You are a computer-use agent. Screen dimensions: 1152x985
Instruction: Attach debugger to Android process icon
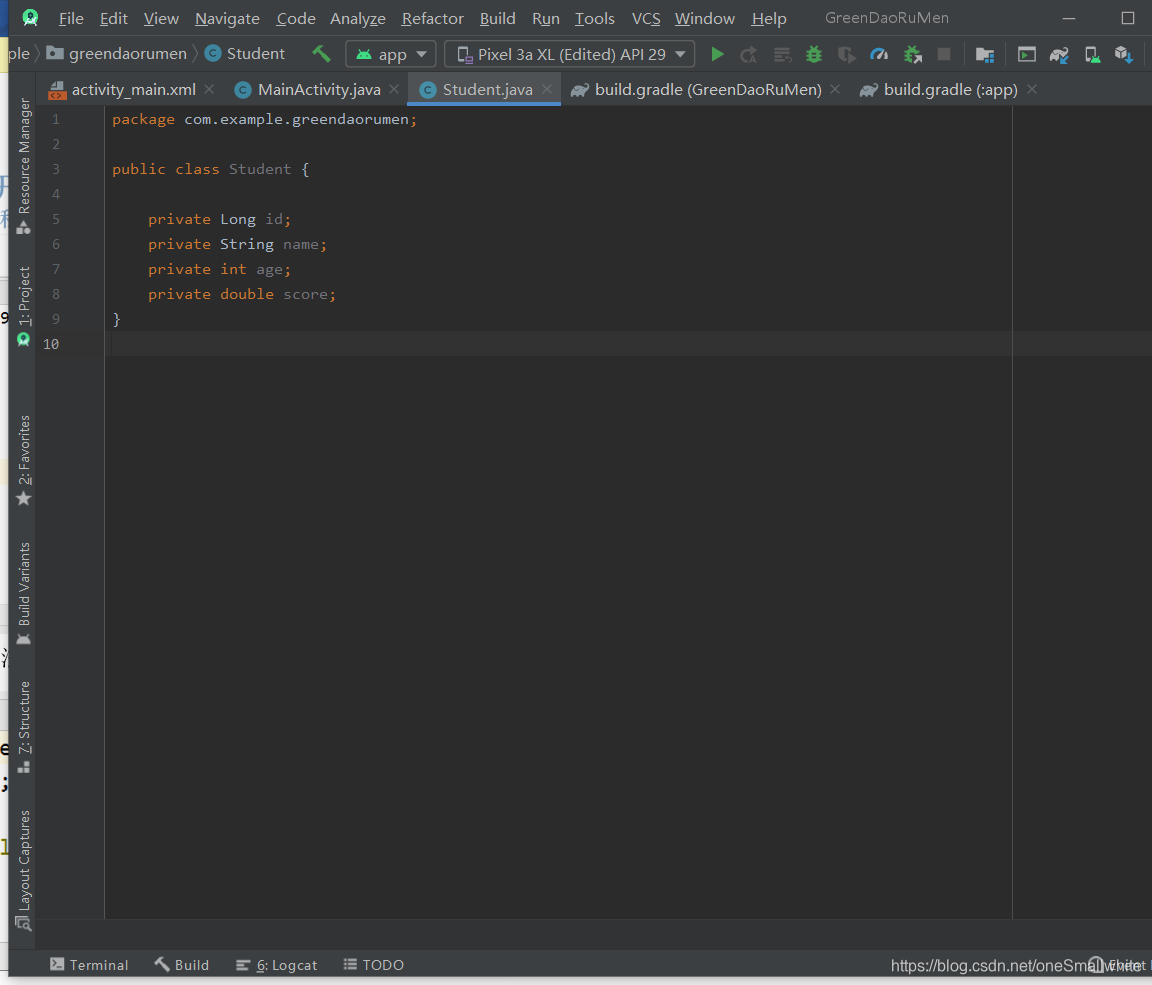click(x=912, y=54)
